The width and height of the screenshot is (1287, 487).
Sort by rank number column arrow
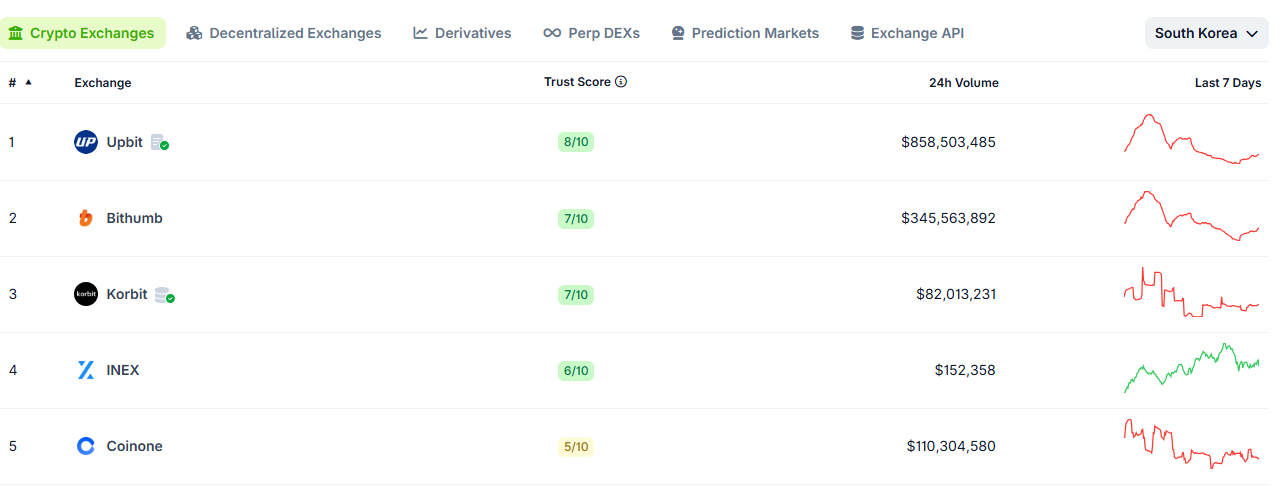click(x=28, y=82)
